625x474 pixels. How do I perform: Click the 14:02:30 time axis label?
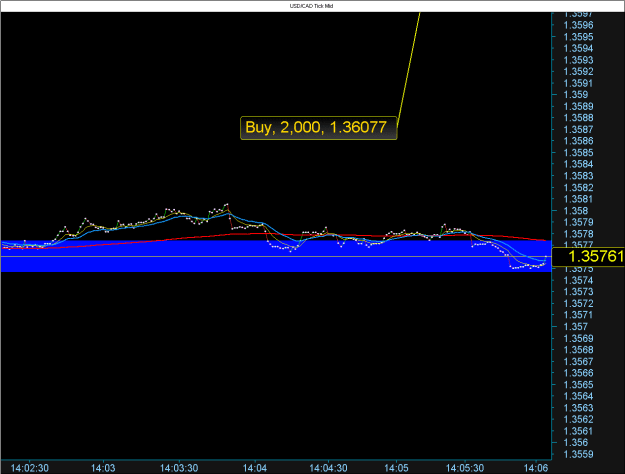click(30, 468)
